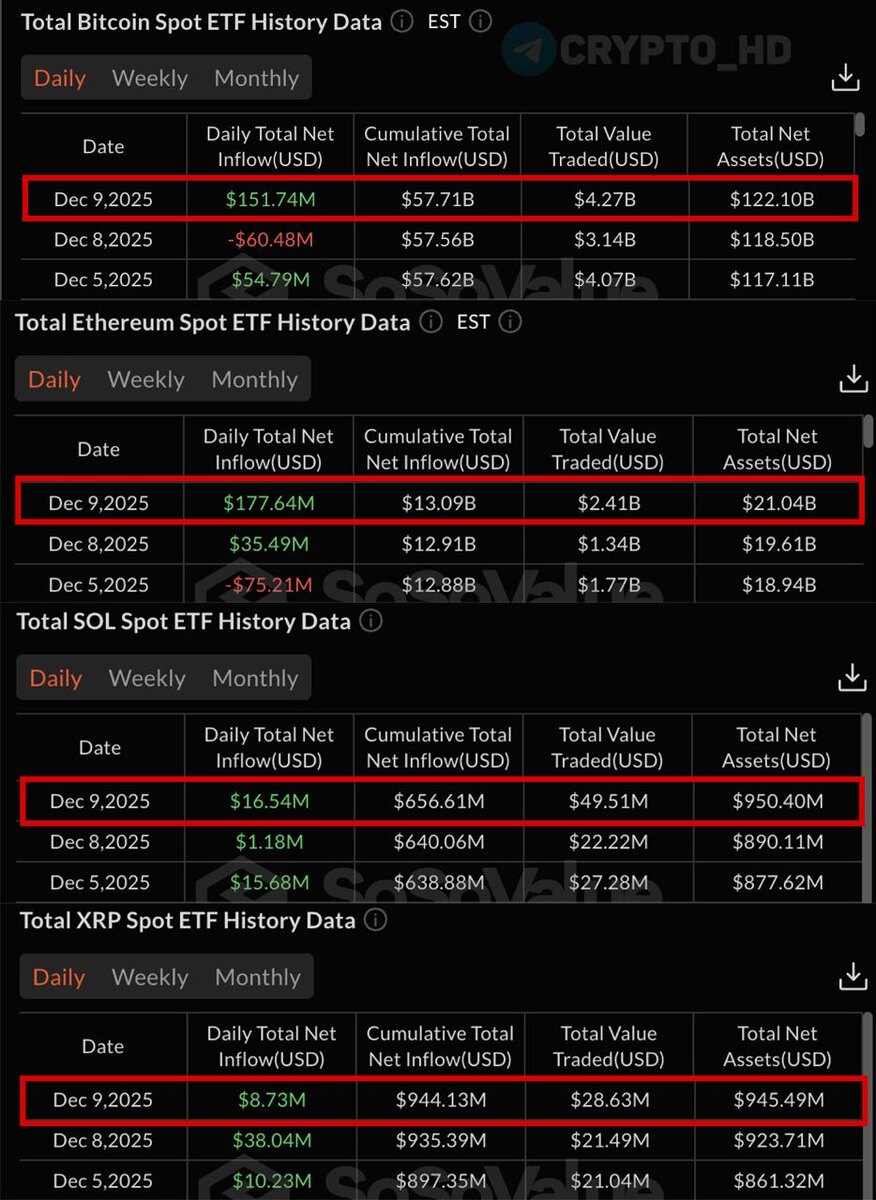The width and height of the screenshot is (876, 1200).
Task: Select Dec 8,2025 row in XRP table
Action: 440,1140
